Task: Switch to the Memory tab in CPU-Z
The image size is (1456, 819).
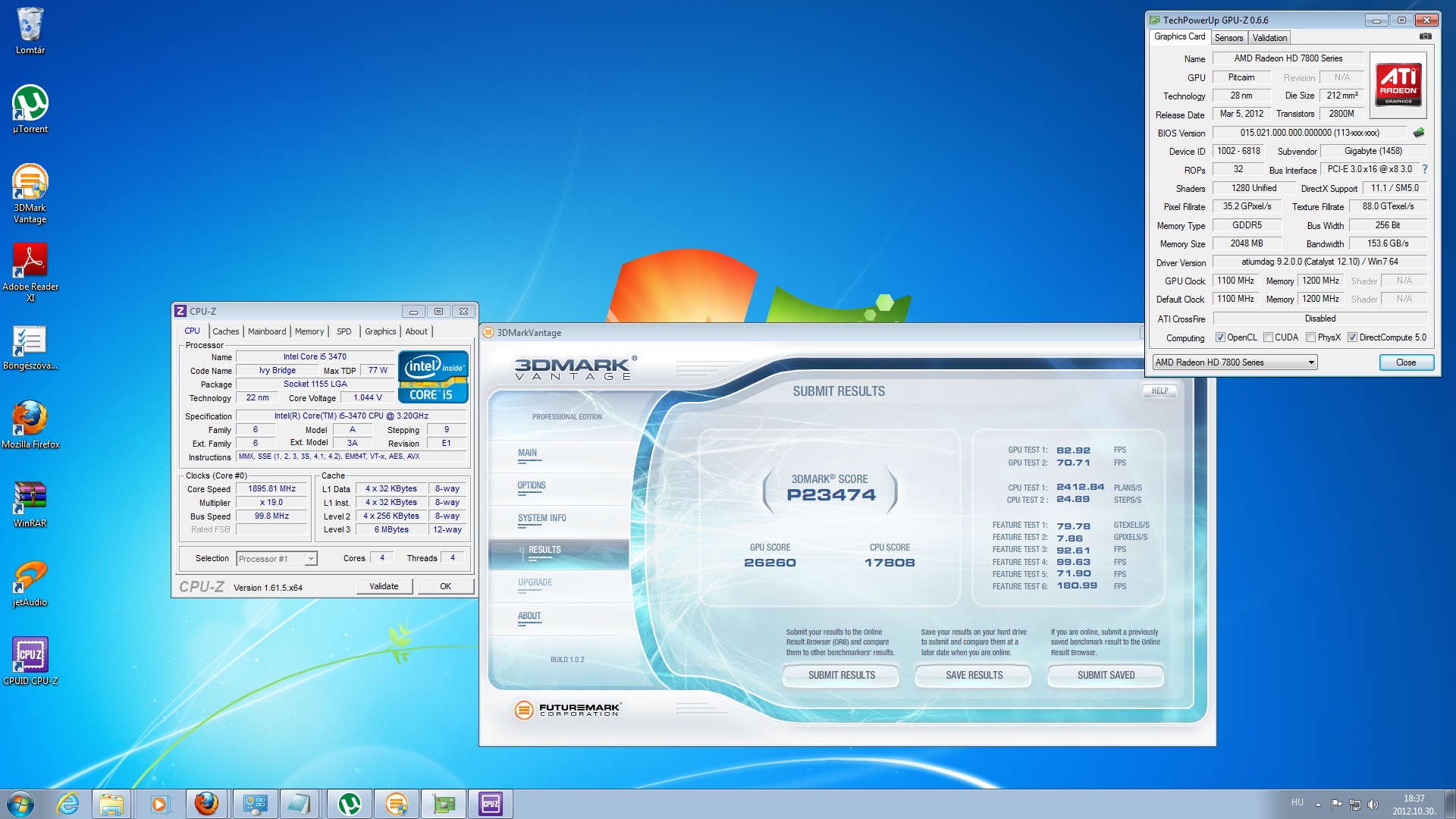Action: (x=309, y=331)
